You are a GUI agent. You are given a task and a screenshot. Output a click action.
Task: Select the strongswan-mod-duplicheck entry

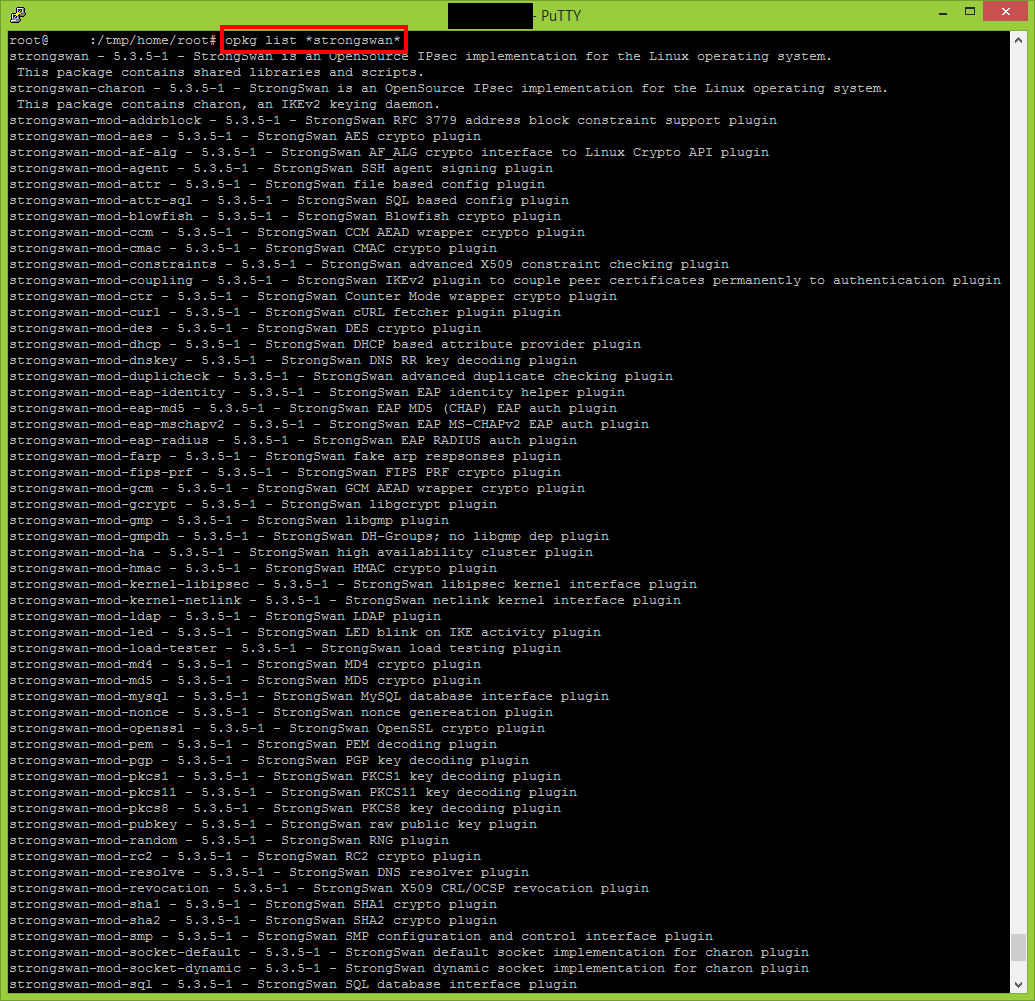pos(341,376)
